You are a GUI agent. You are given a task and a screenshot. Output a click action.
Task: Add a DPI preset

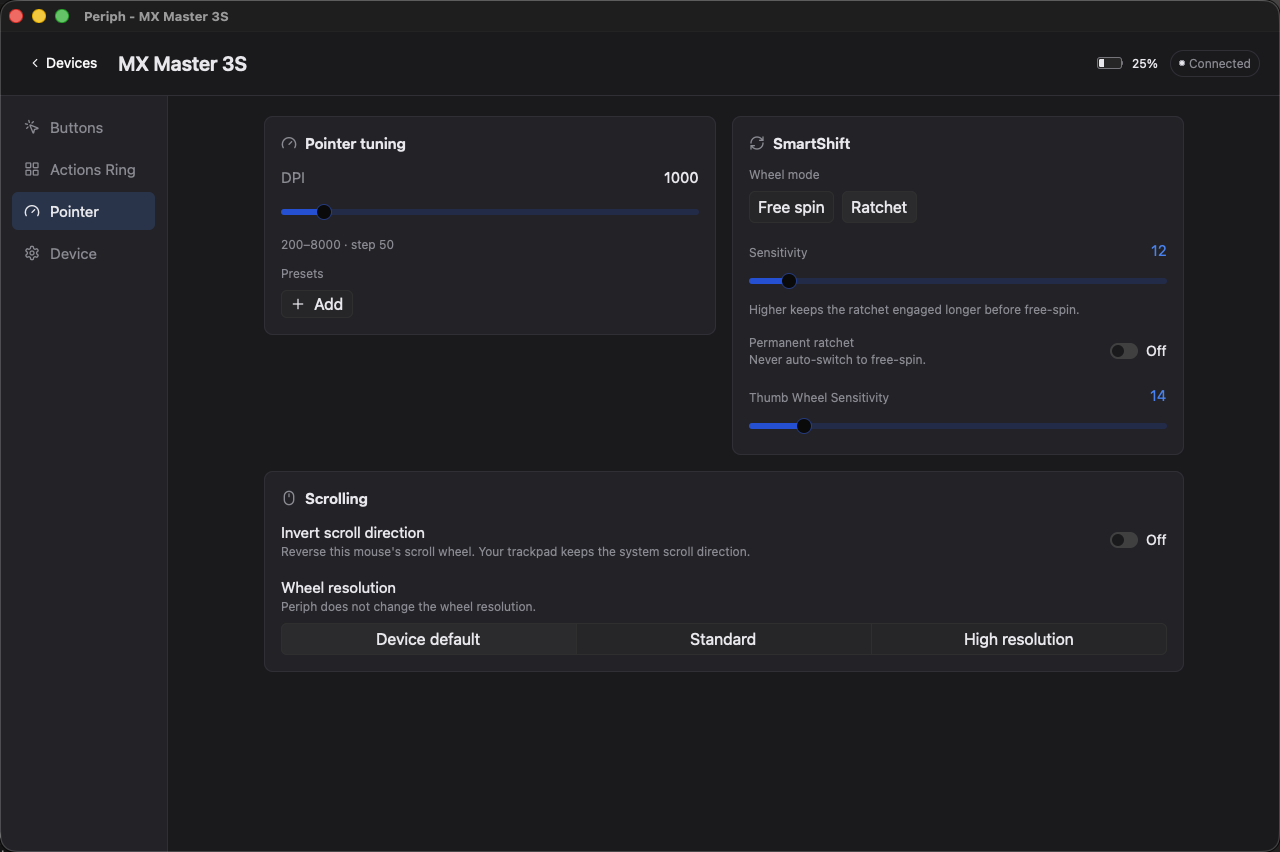(317, 304)
